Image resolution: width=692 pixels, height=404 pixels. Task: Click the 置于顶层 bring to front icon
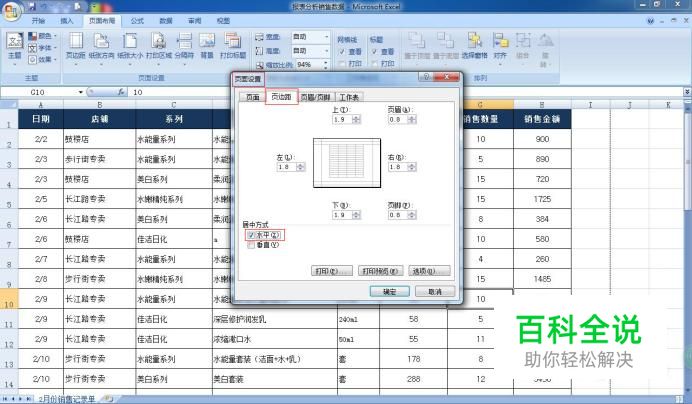point(417,47)
